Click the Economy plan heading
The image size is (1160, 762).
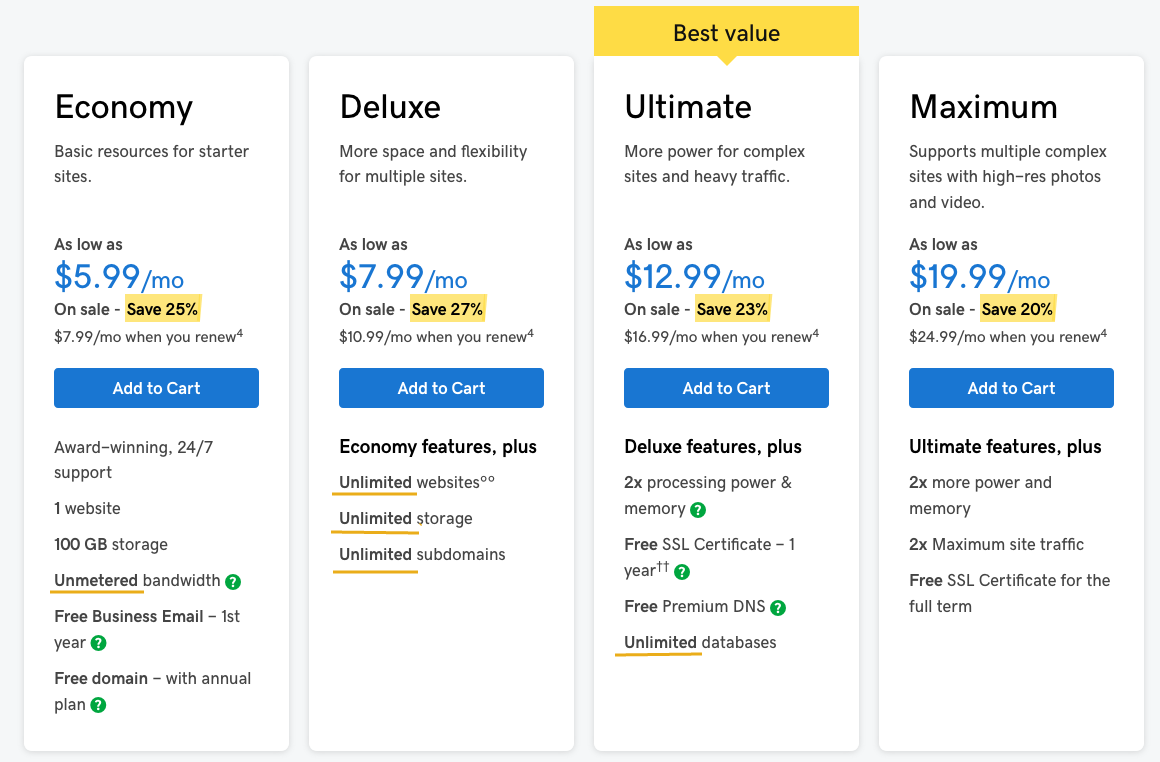(124, 107)
